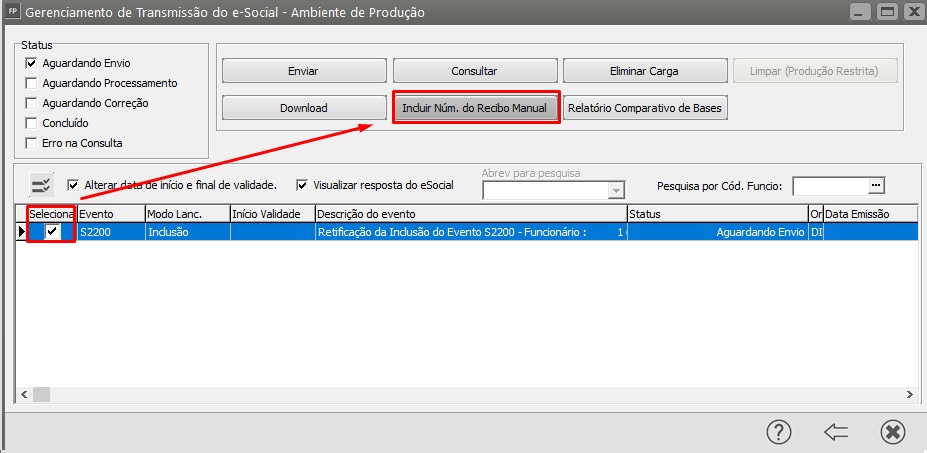Click the horizontal scrollbar thumb

pyautogui.click(x=41, y=394)
